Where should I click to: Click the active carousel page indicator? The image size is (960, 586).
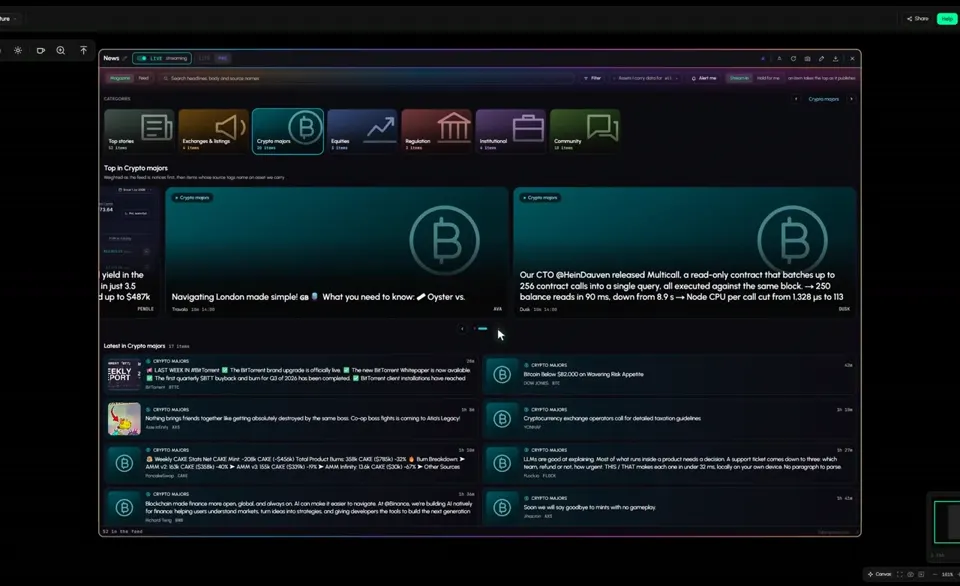(482, 329)
